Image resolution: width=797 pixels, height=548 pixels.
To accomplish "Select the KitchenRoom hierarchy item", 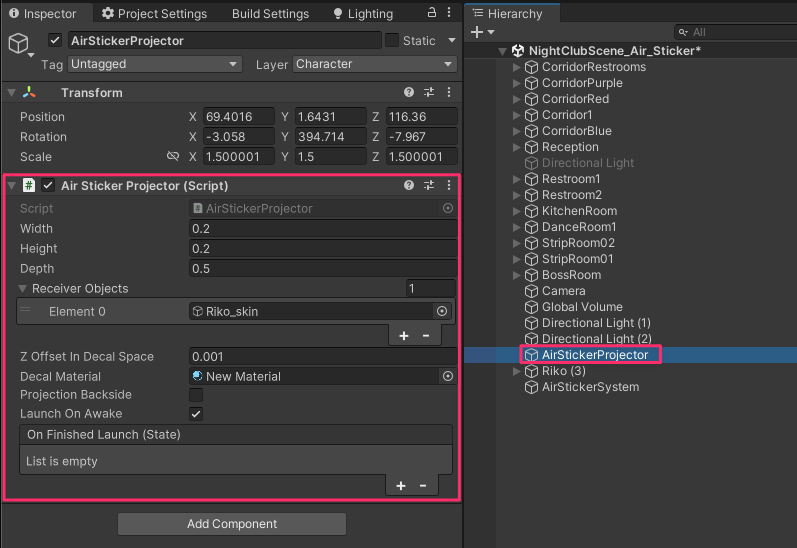I will 579,211.
